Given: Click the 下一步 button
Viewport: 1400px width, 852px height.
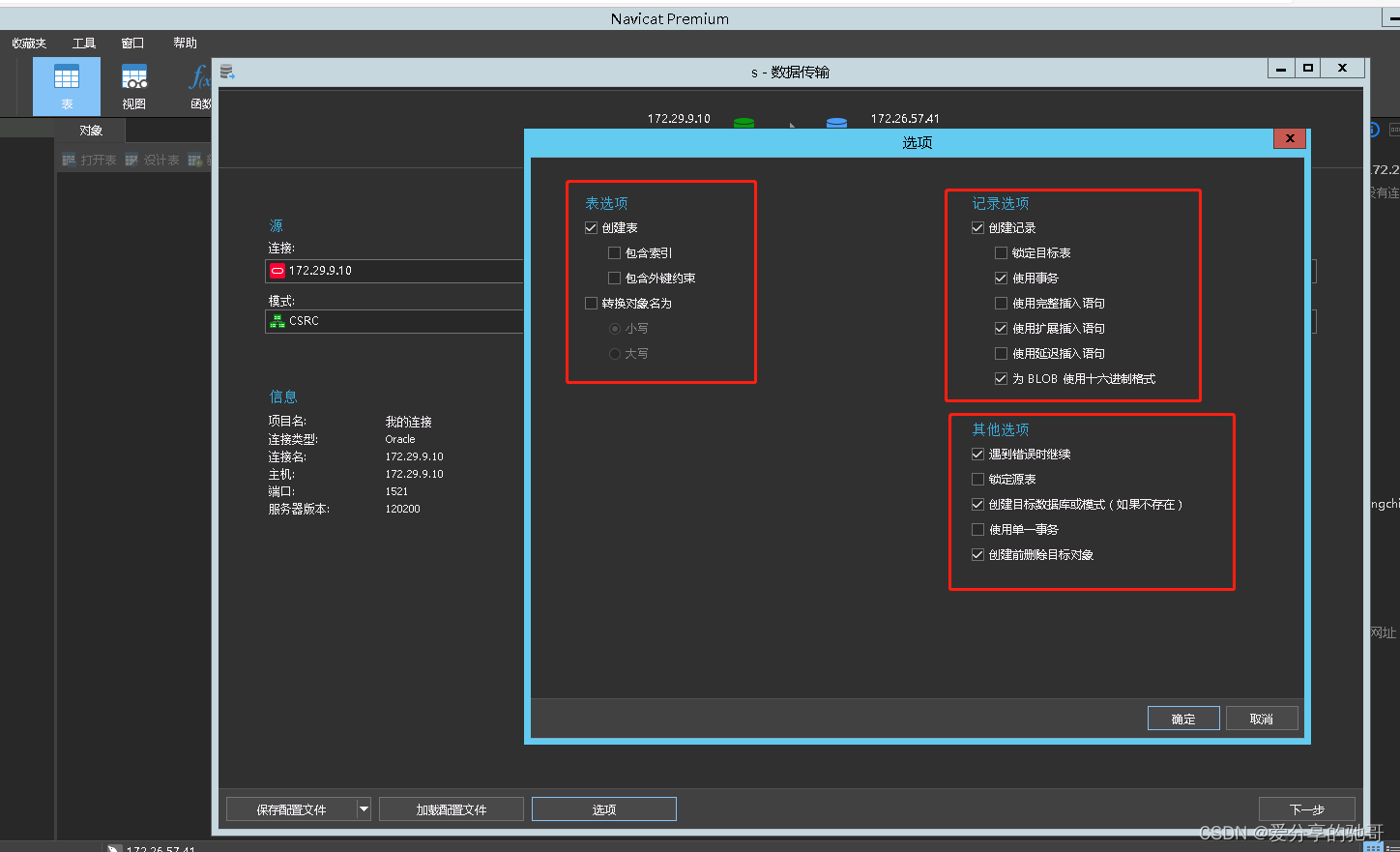Looking at the screenshot, I should point(1307,809).
